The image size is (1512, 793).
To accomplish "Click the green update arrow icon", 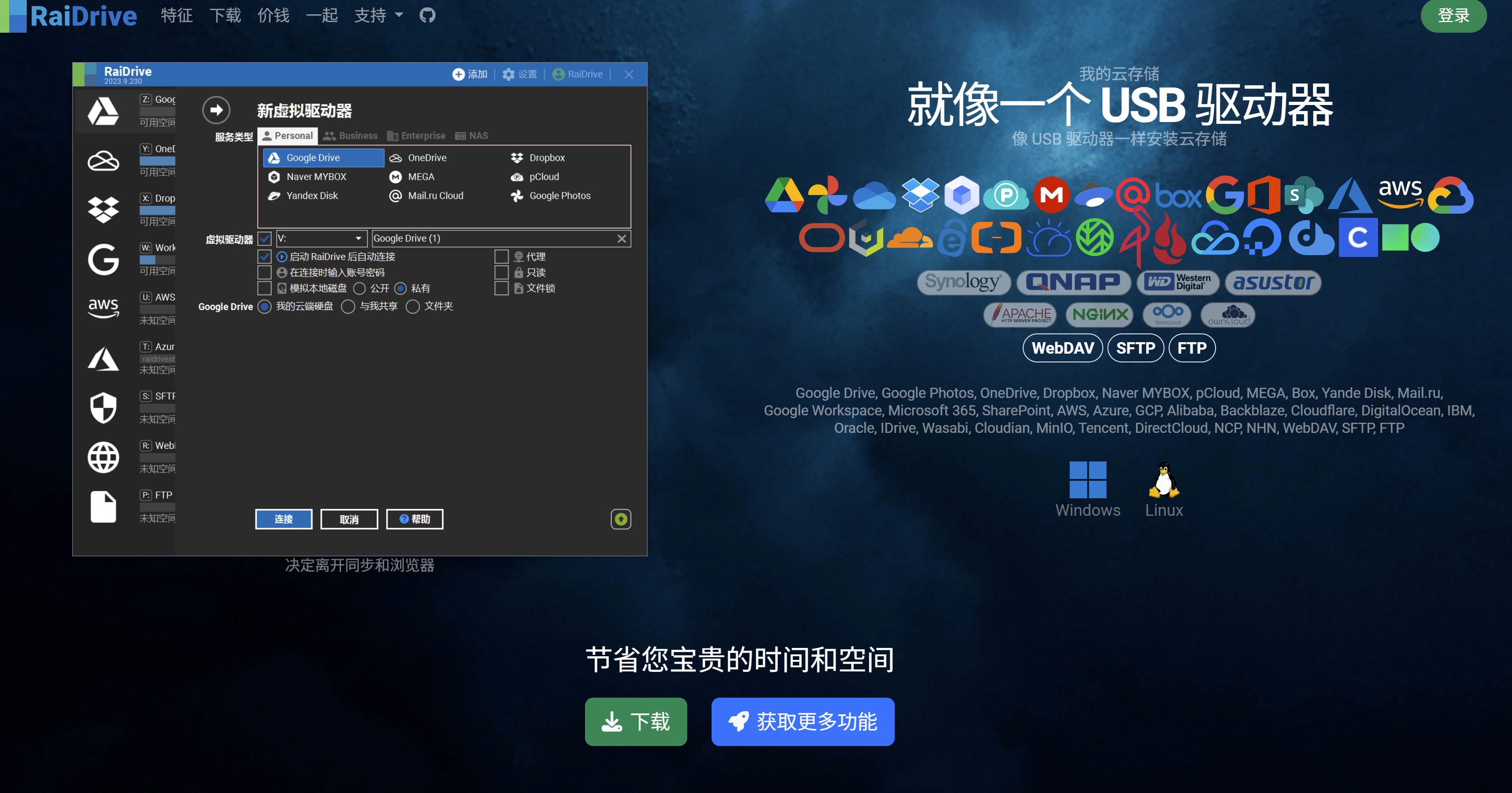I will [x=620, y=519].
